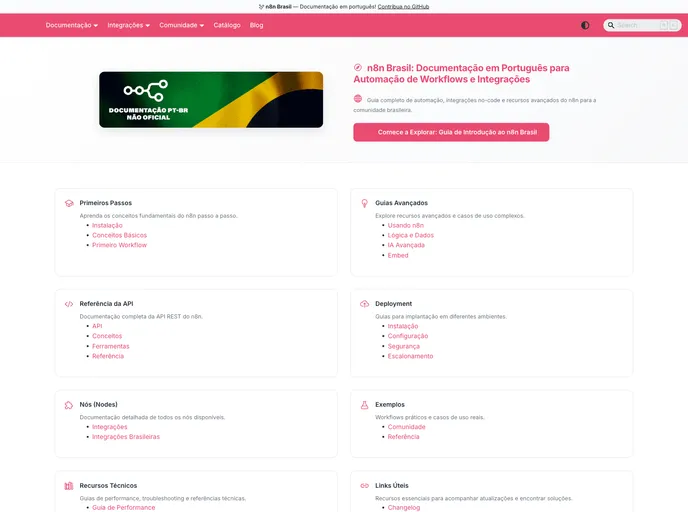This screenshot has width=688, height=512.
Task: Click the Nós (Nodes) puzzle icon
Action: click(x=69, y=405)
